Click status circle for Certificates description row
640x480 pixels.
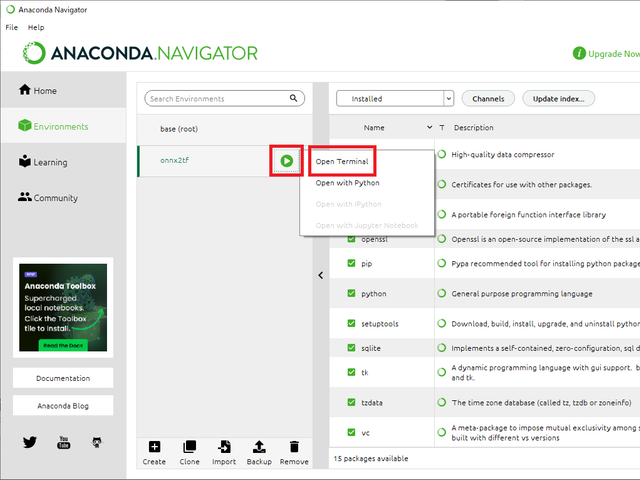[441, 184]
